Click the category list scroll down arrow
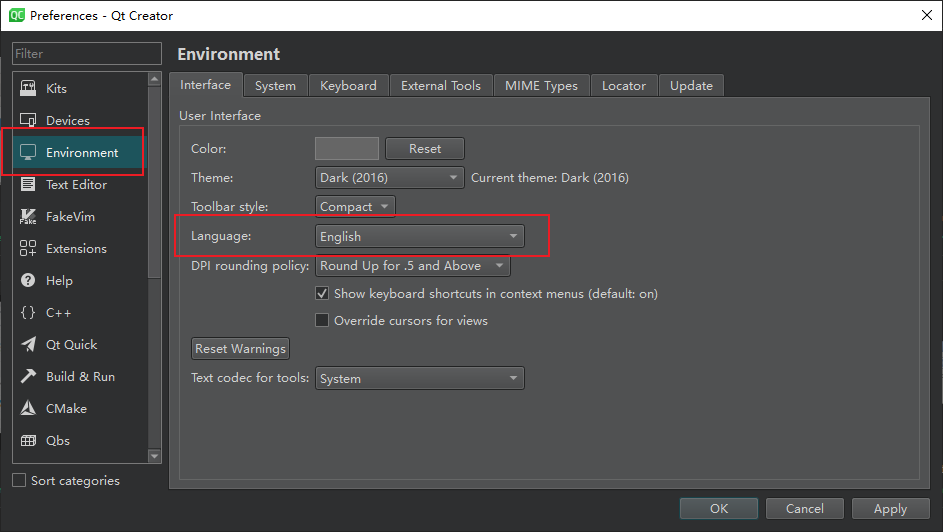Screen dimensions: 943x532 pos(155,456)
